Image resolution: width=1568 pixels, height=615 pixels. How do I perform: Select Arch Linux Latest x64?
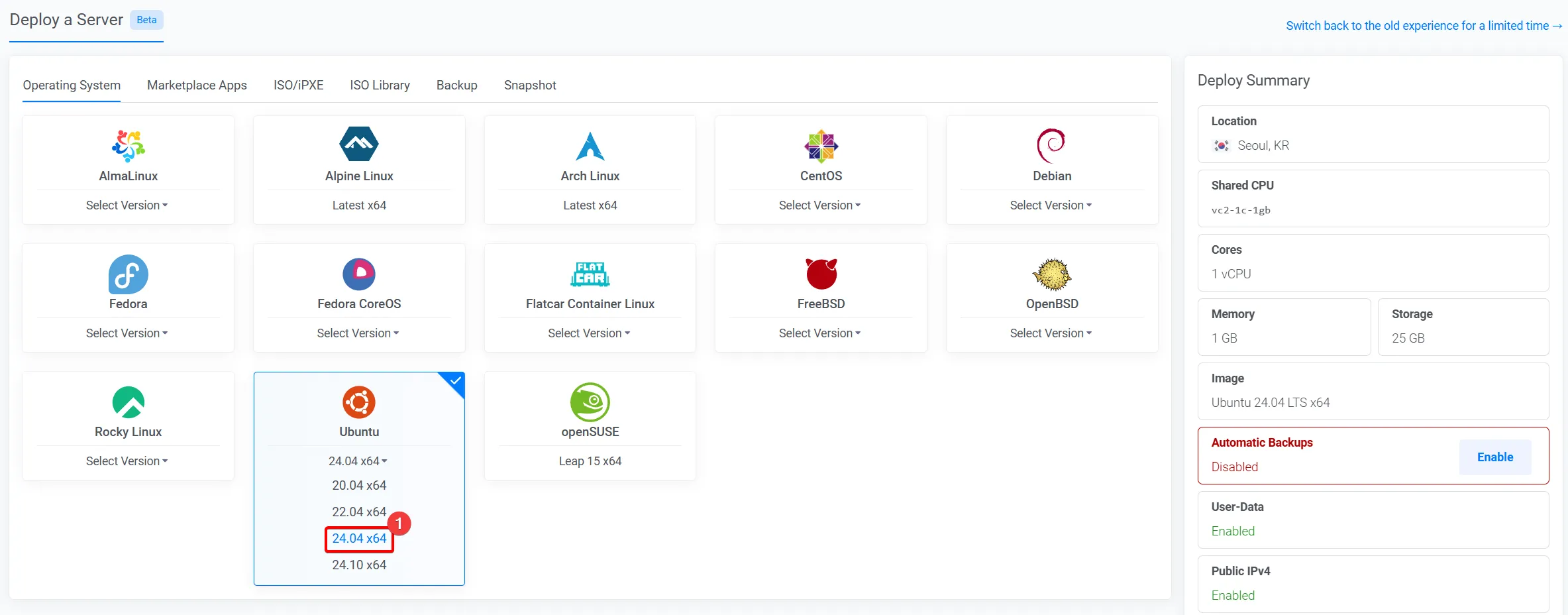pos(590,205)
